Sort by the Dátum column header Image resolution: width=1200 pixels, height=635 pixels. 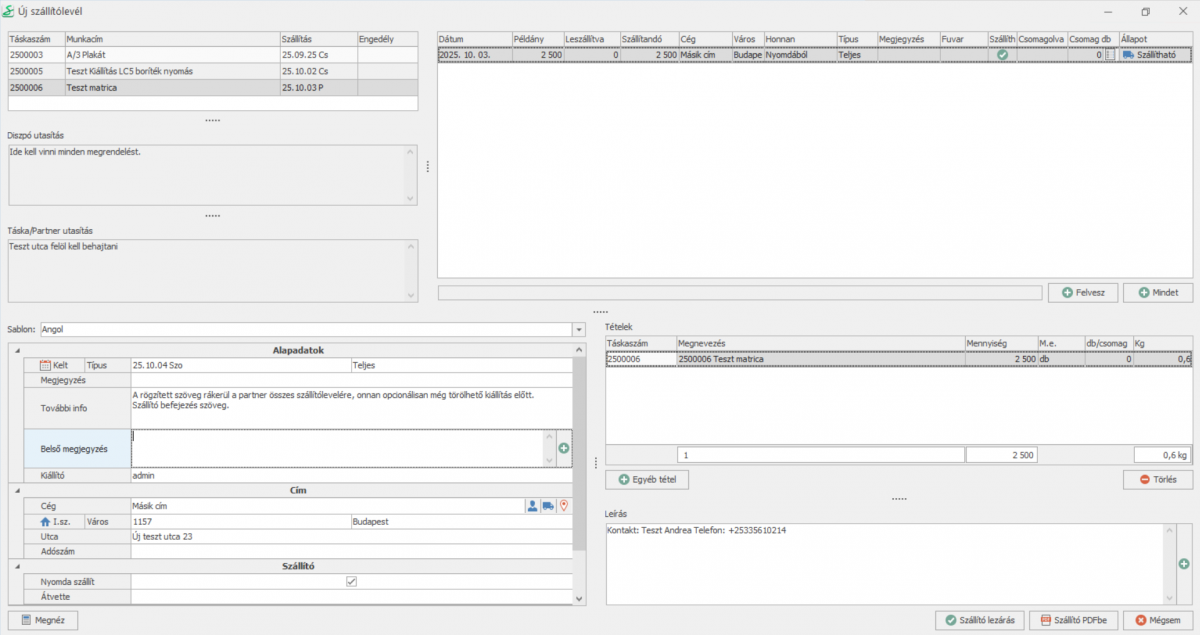[474, 38]
